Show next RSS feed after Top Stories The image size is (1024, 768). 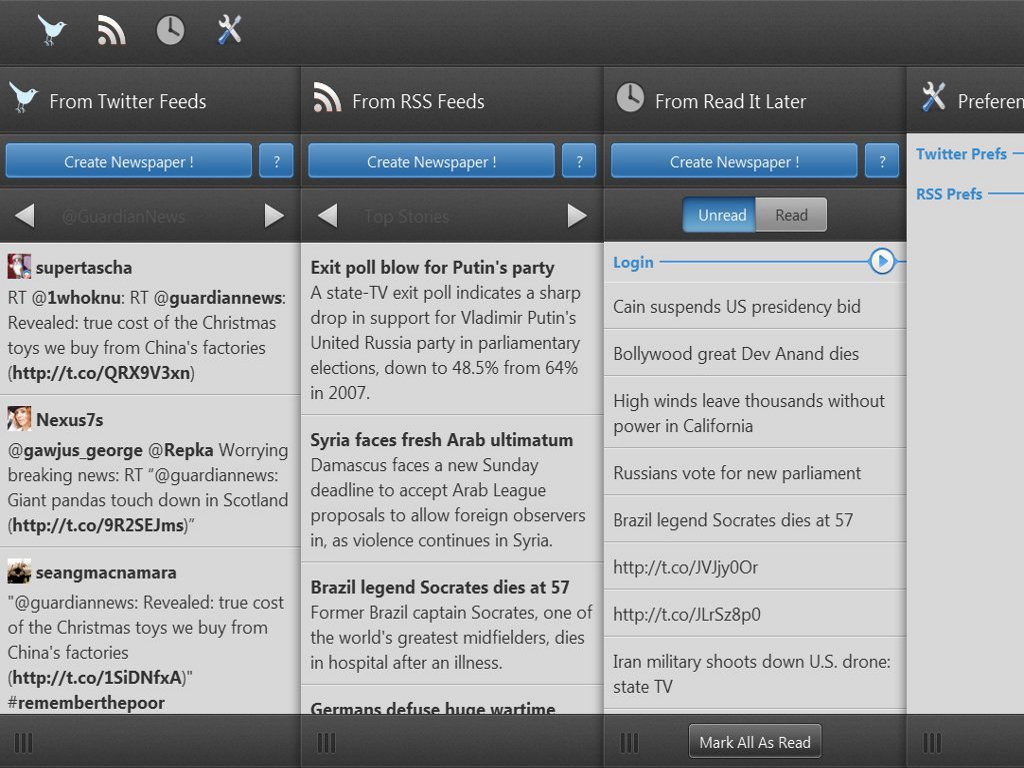pos(577,215)
